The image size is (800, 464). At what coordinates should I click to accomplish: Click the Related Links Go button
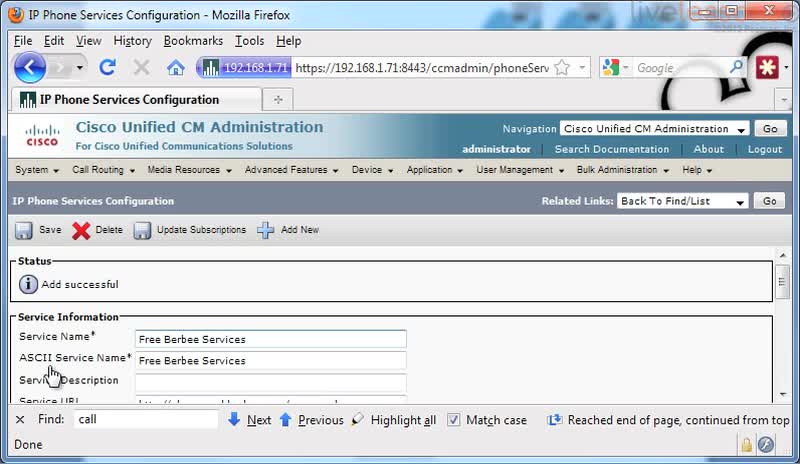tap(769, 201)
